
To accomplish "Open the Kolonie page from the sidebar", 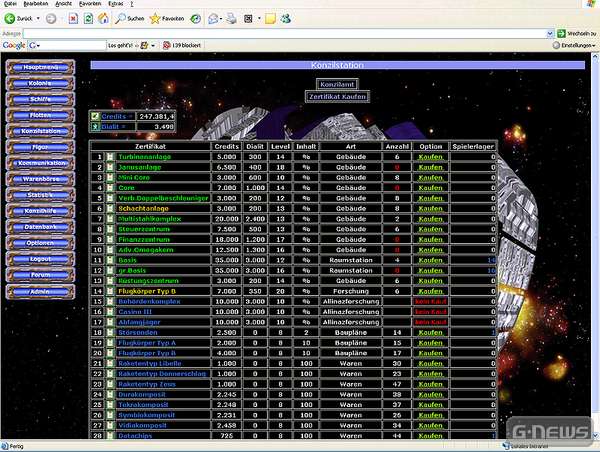I will click(x=41, y=85).
